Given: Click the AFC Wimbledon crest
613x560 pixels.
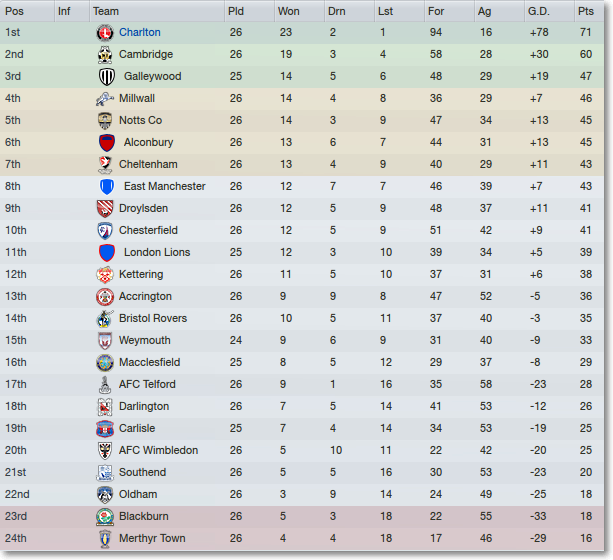Looking at the screenshot, I should [x=105, y=451].
